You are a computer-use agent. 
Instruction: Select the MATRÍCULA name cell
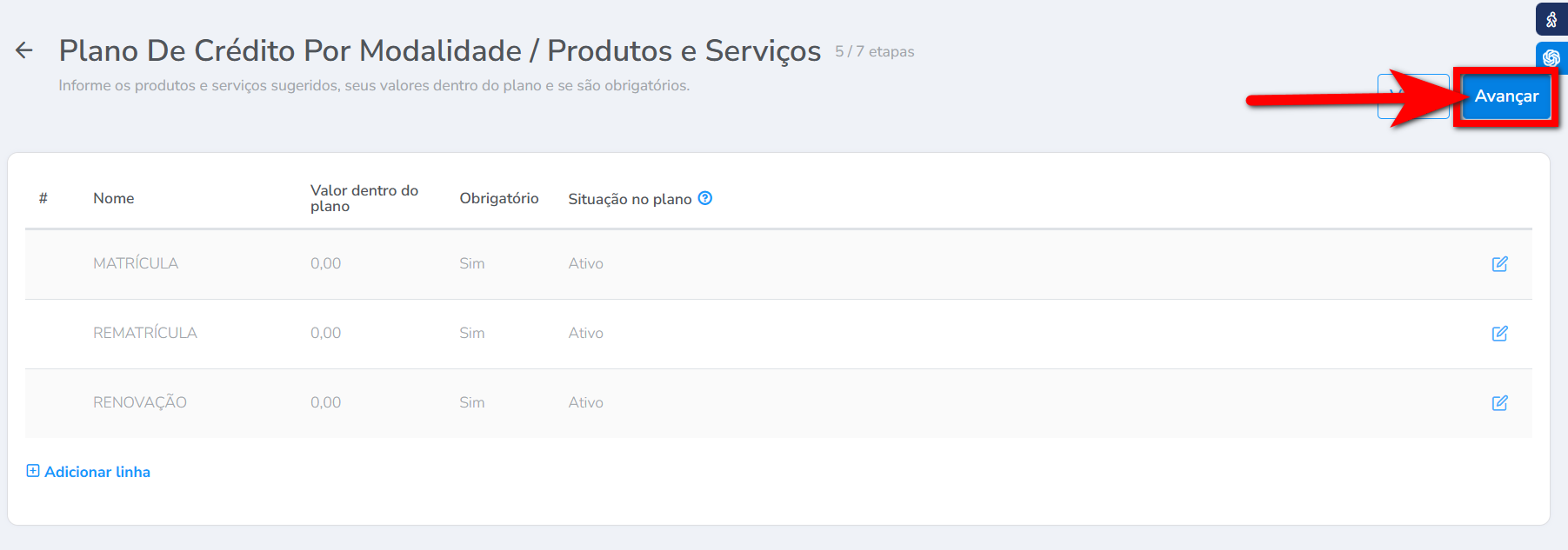click(136, 263)
